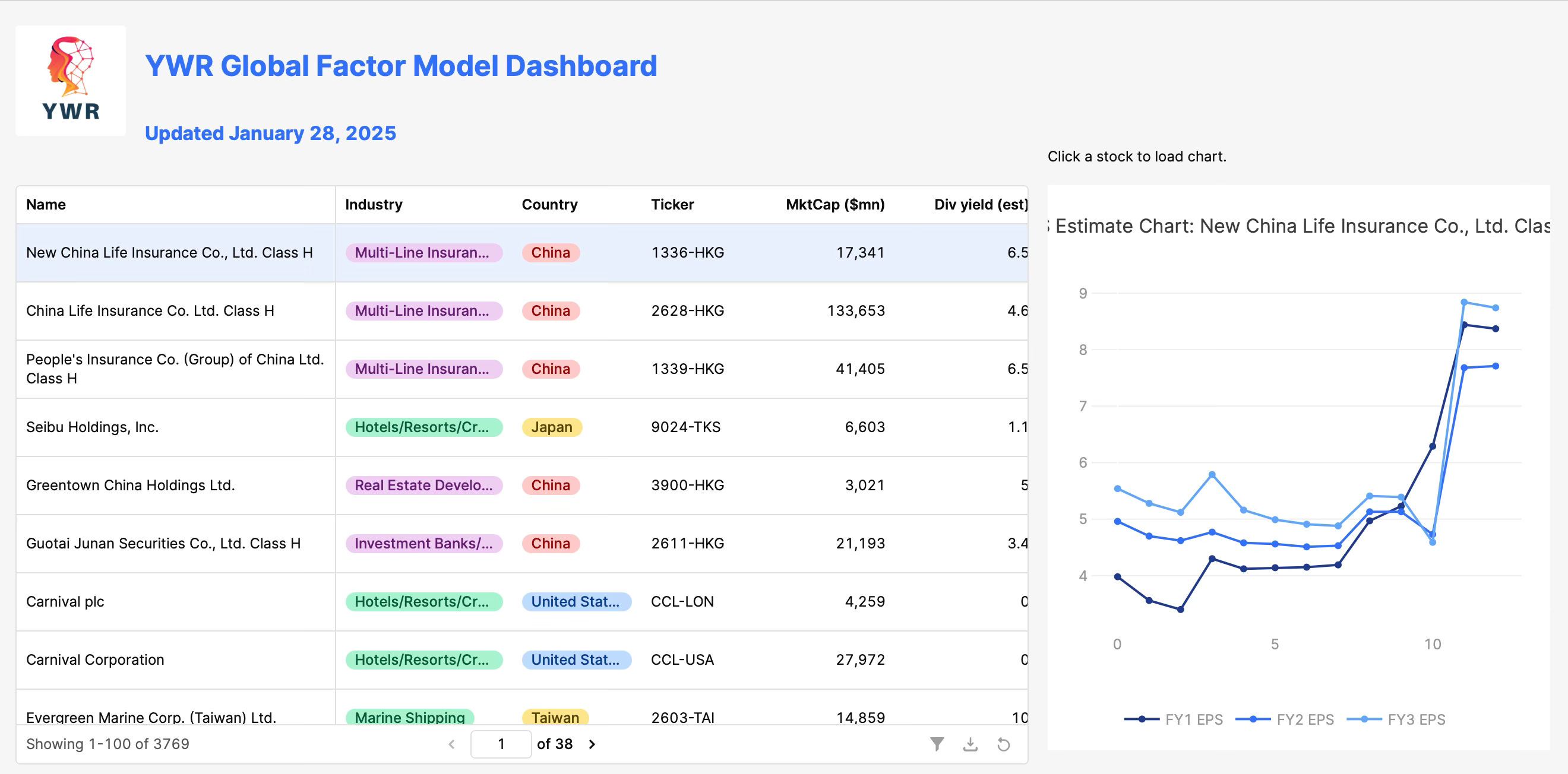Click ticker 1336-HKG cell

tap(687, 252)
